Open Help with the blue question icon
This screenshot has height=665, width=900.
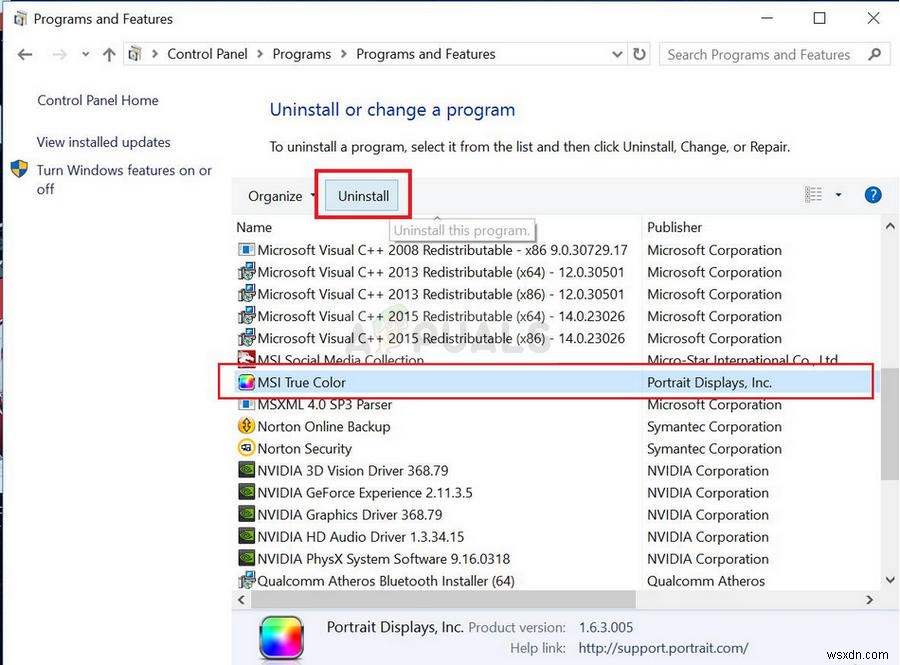(873, 195)
